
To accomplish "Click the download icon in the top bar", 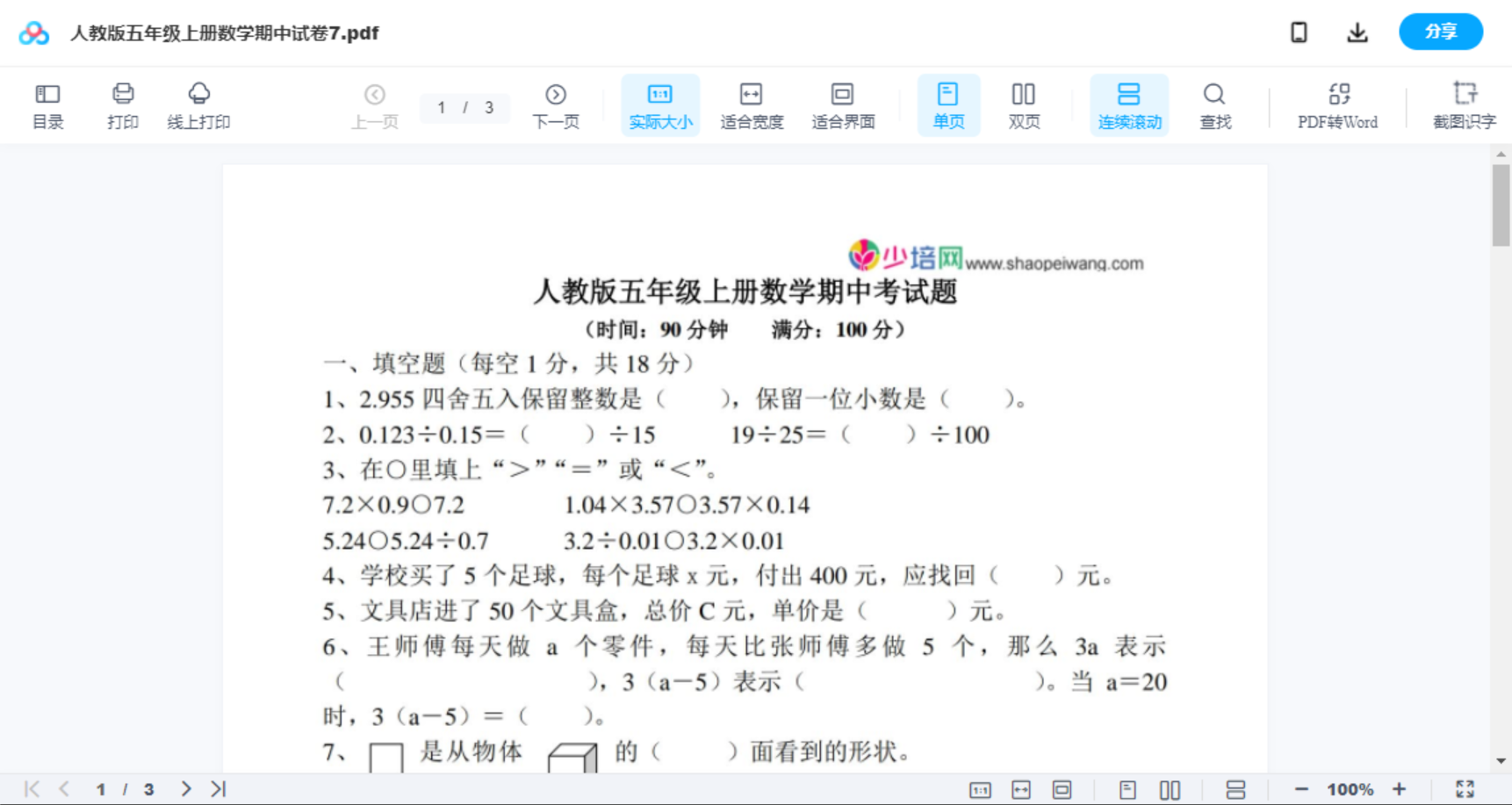I will pos(1357,32).
